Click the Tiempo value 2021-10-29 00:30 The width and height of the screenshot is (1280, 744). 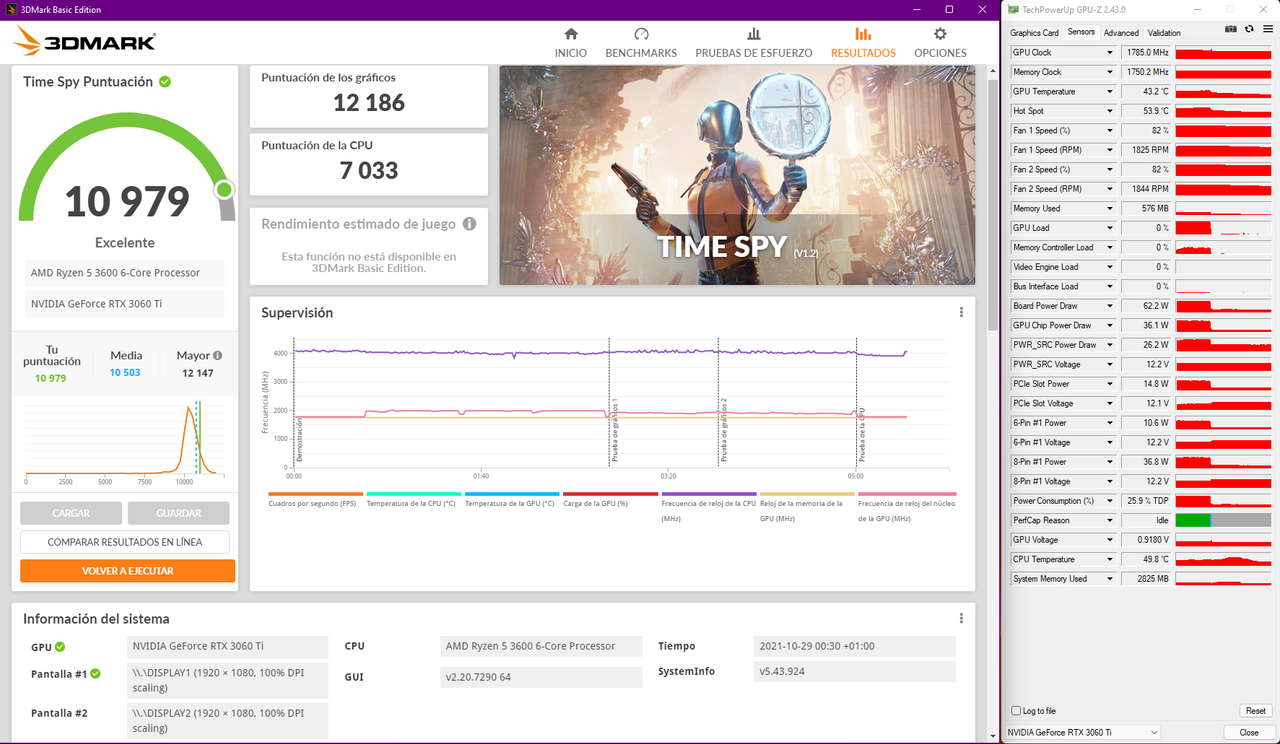855,646
